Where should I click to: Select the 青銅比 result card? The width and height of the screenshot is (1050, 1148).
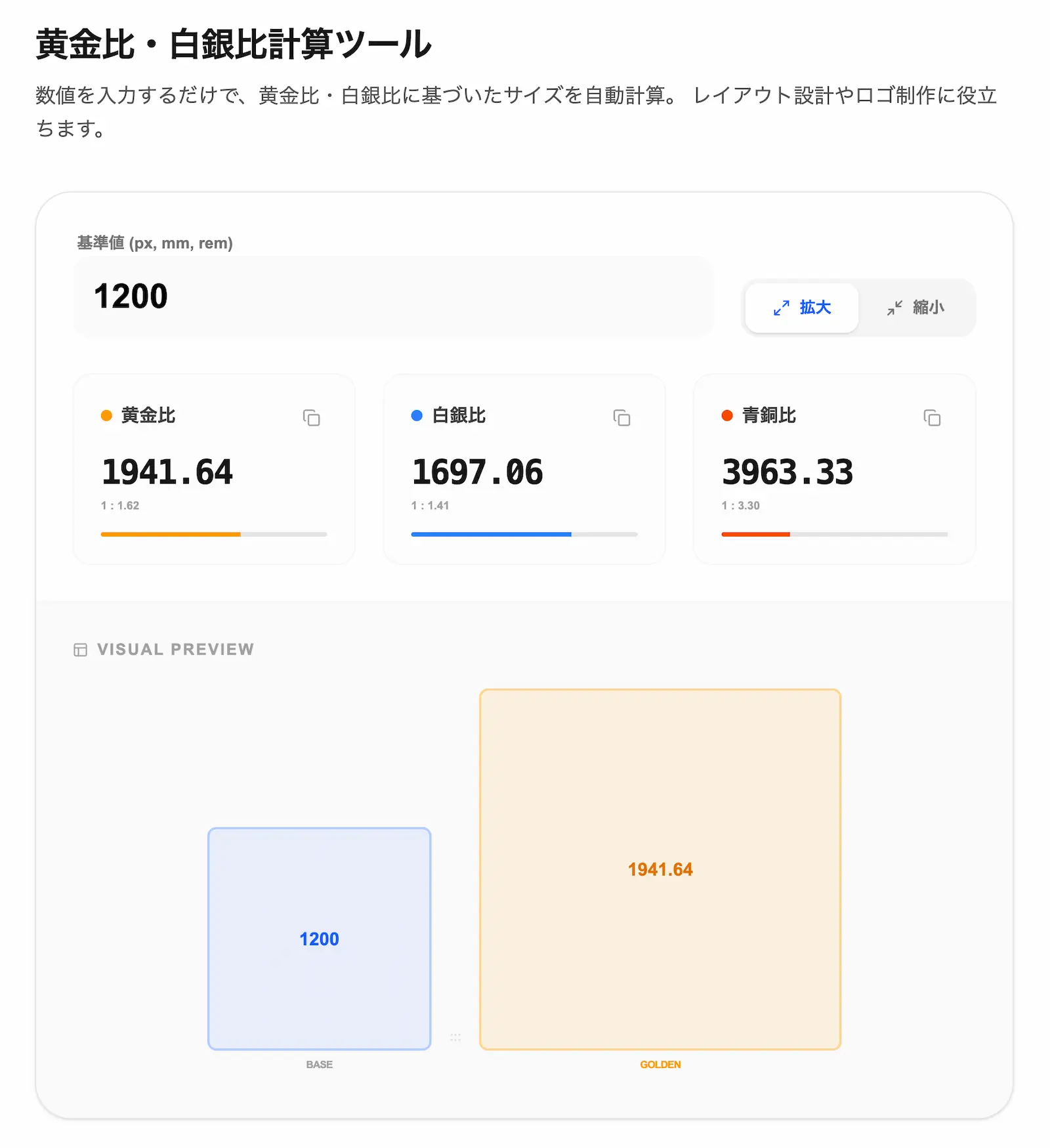[x=835, y=469]
